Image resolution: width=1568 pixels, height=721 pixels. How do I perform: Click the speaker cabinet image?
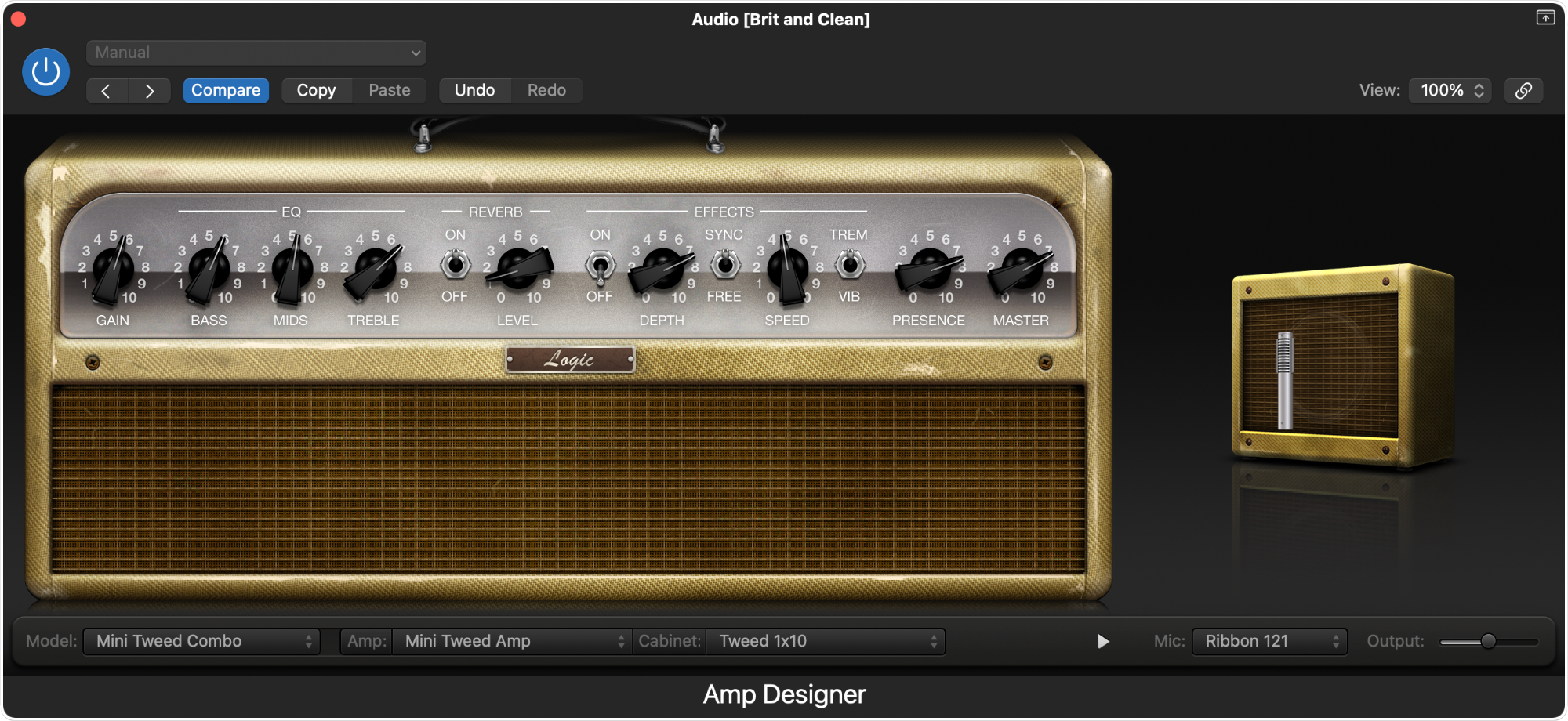tap(1344, 366)
